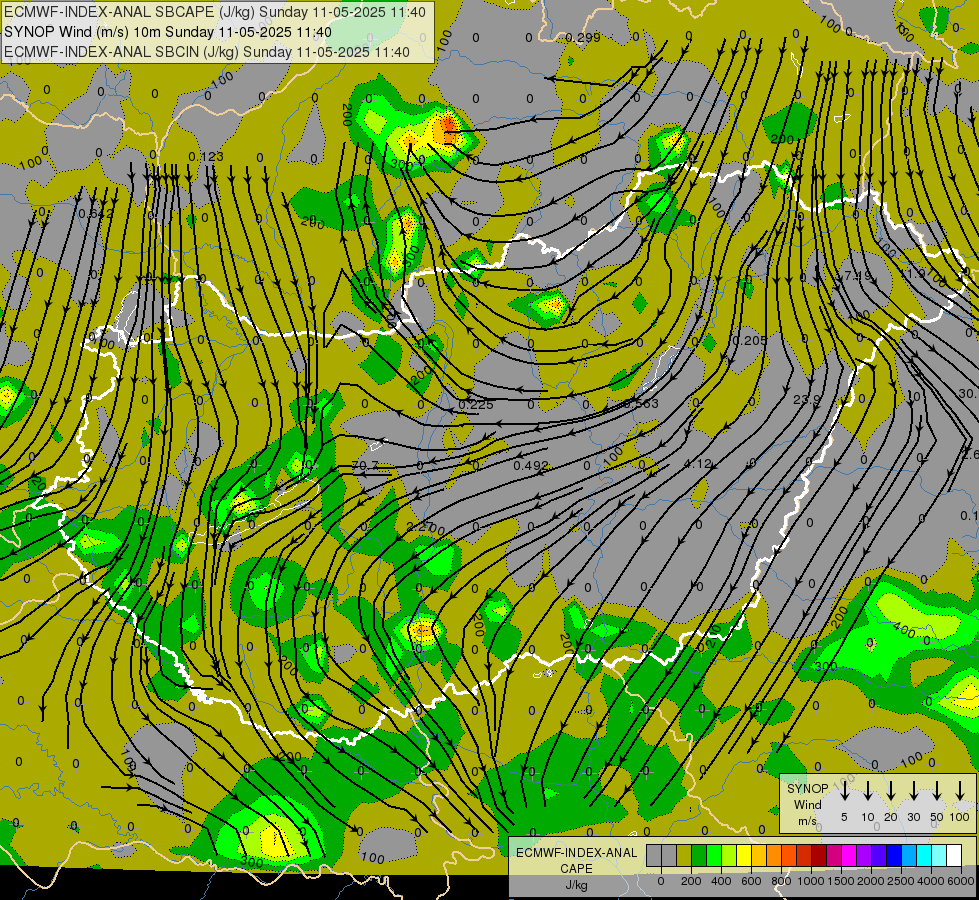Click the 5 m/s wind legend arrow
Viewport: 979px width, 900px height.
tap(844, 790)
